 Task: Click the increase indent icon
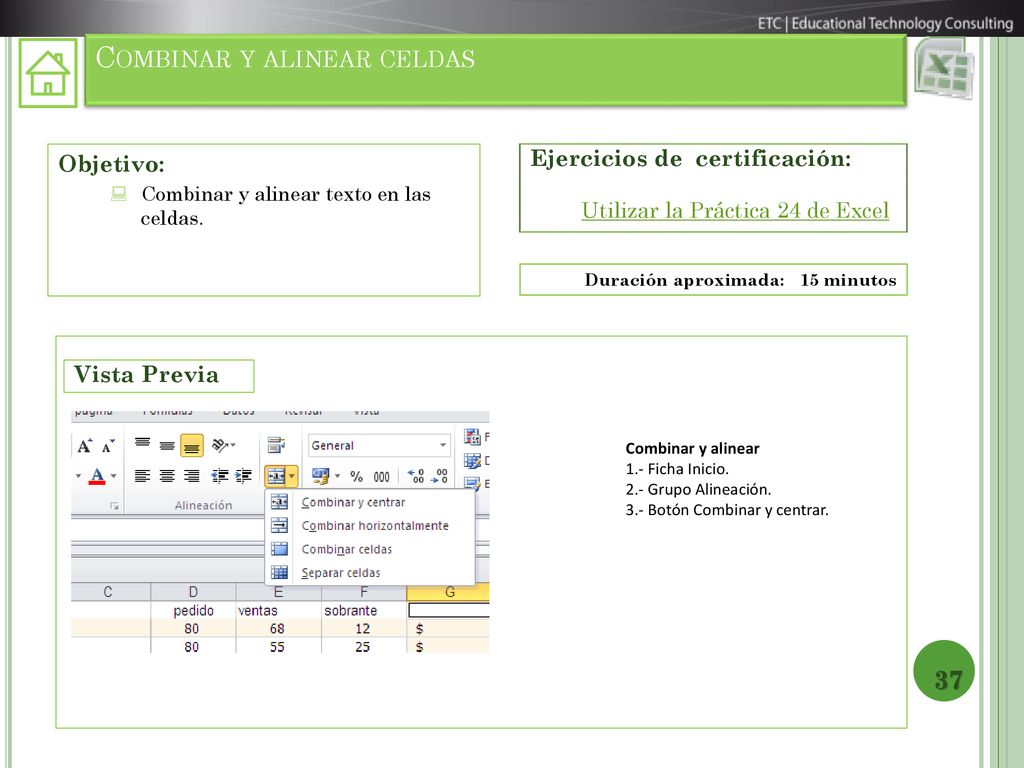244,476
